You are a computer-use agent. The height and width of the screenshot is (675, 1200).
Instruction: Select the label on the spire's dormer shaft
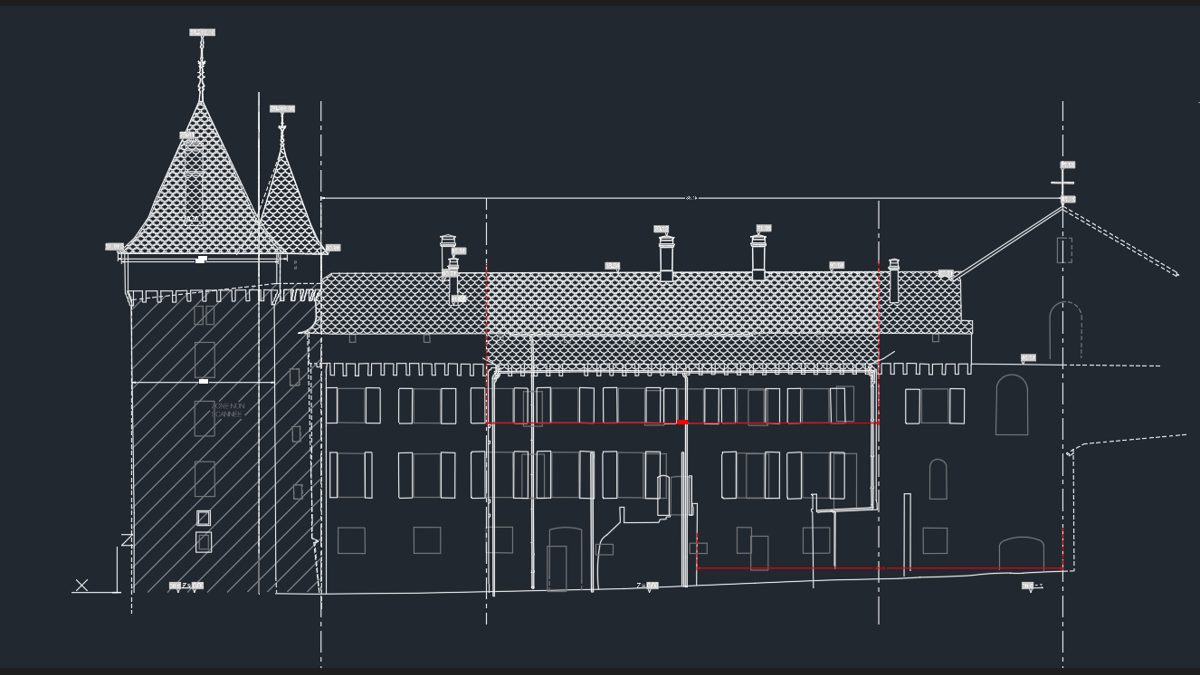188,135
